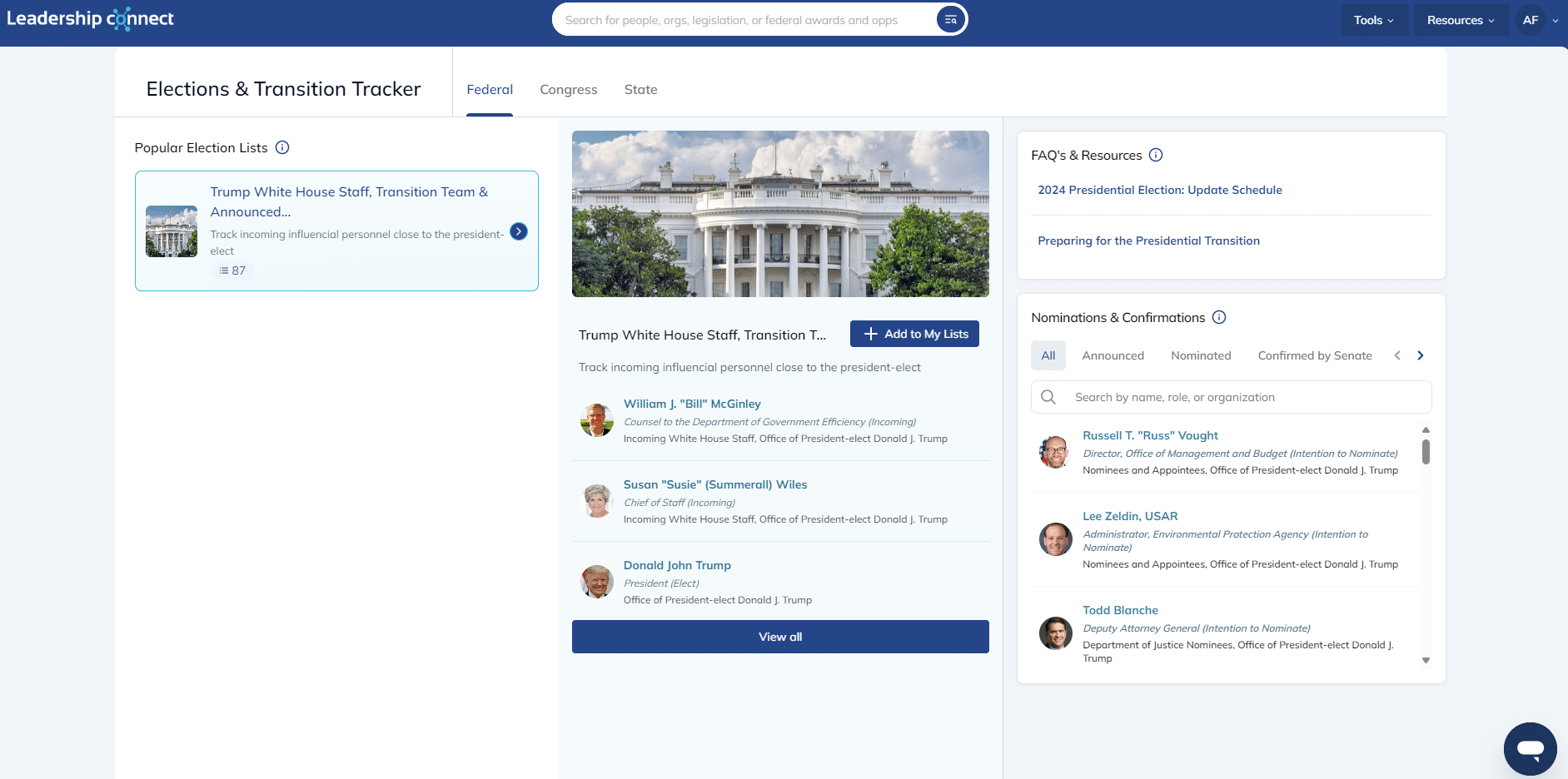Open the info icon next to Nominations & Confirmations
This screenshot has width=1568, height=779.
click(1219, 317)
